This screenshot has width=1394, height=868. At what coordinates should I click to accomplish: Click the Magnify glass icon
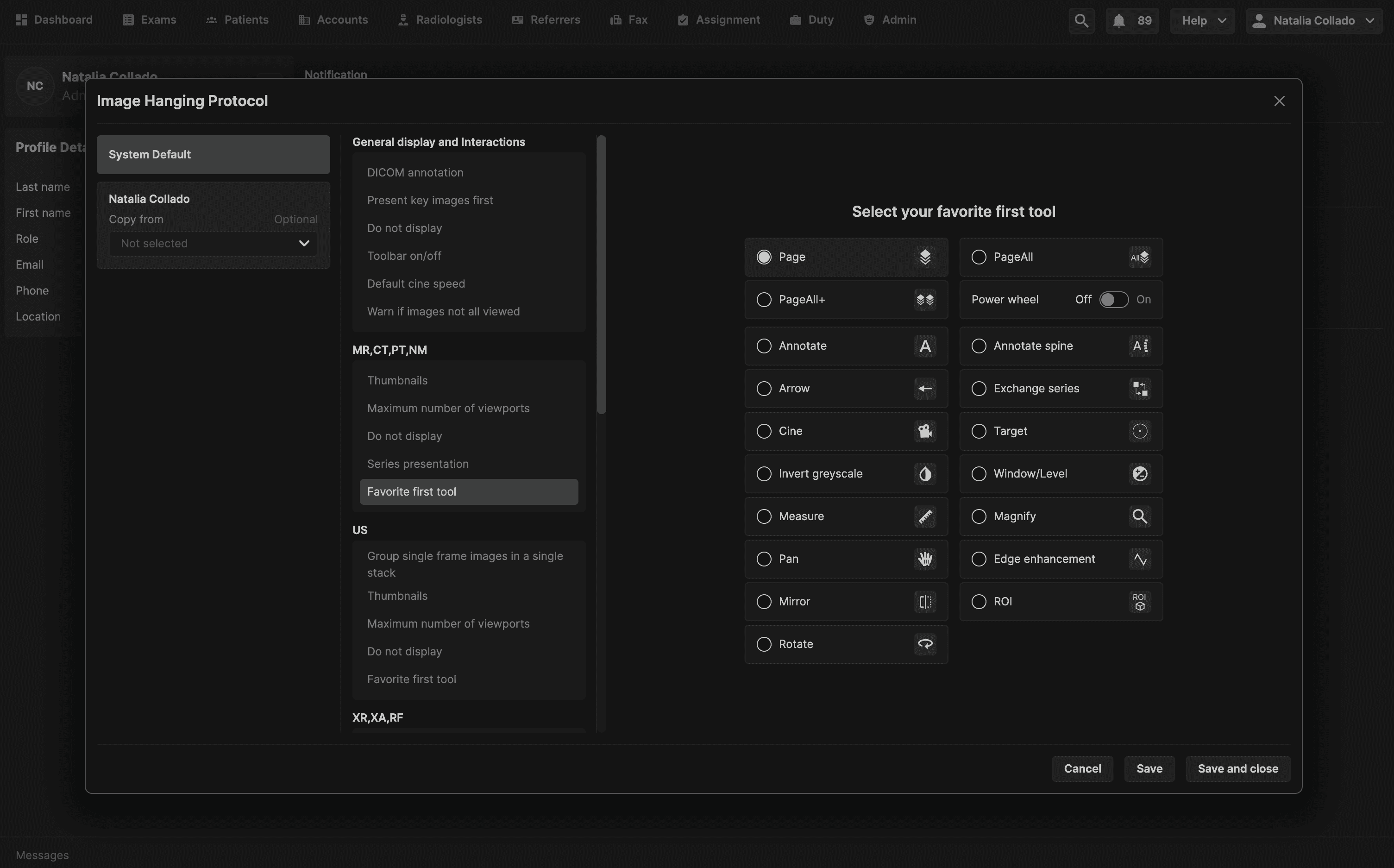1139,516
